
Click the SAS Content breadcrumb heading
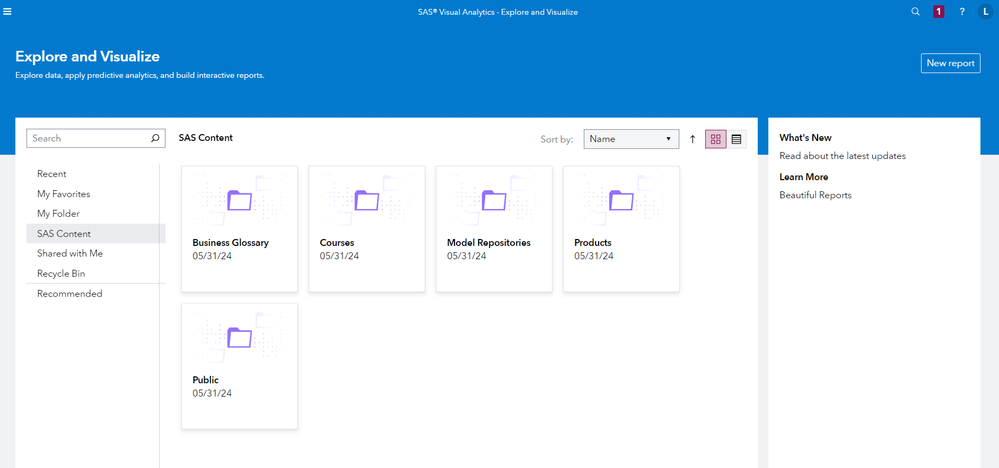(206, 138)
